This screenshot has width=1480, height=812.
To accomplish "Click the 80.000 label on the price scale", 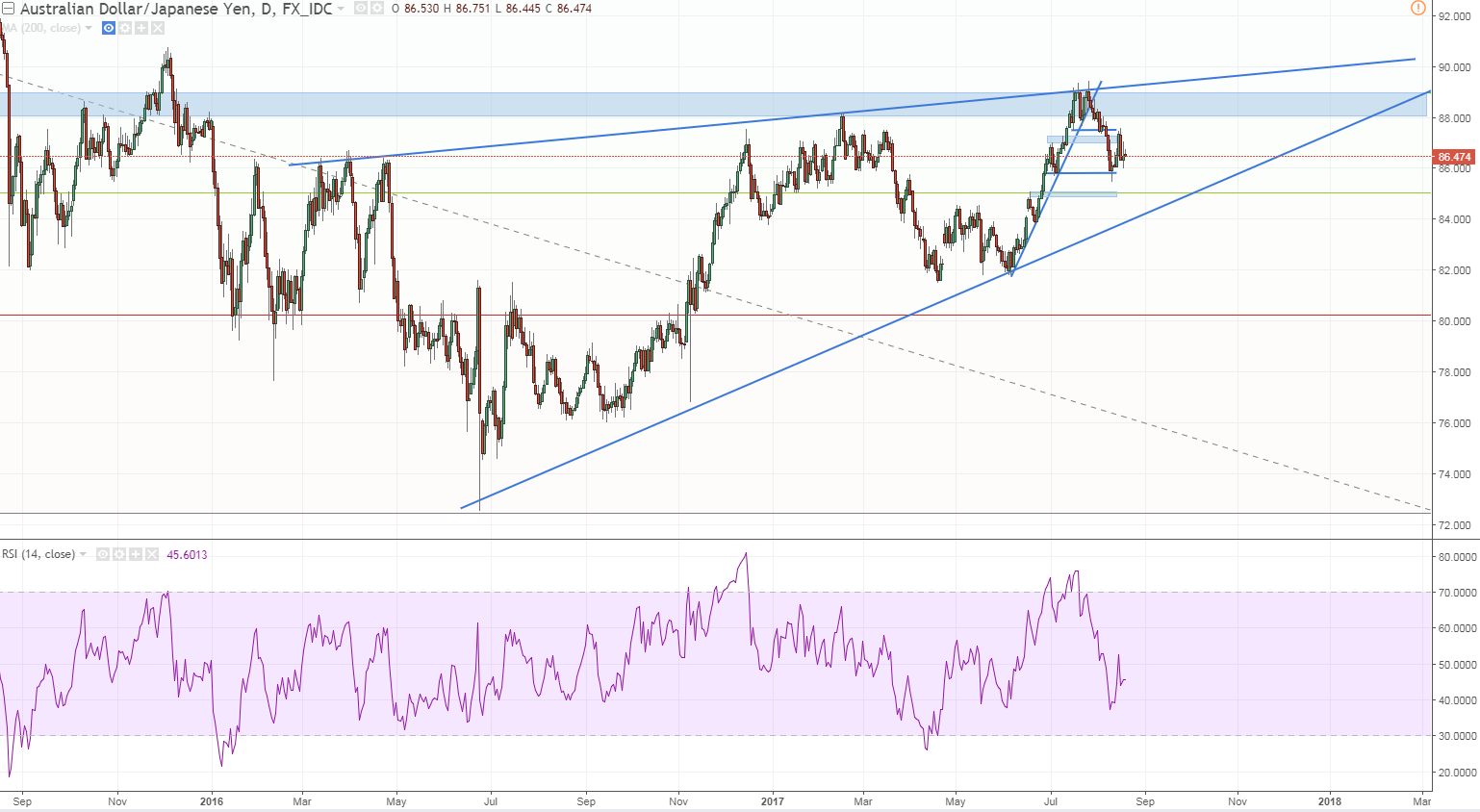I will click(x=1454, y=321).
